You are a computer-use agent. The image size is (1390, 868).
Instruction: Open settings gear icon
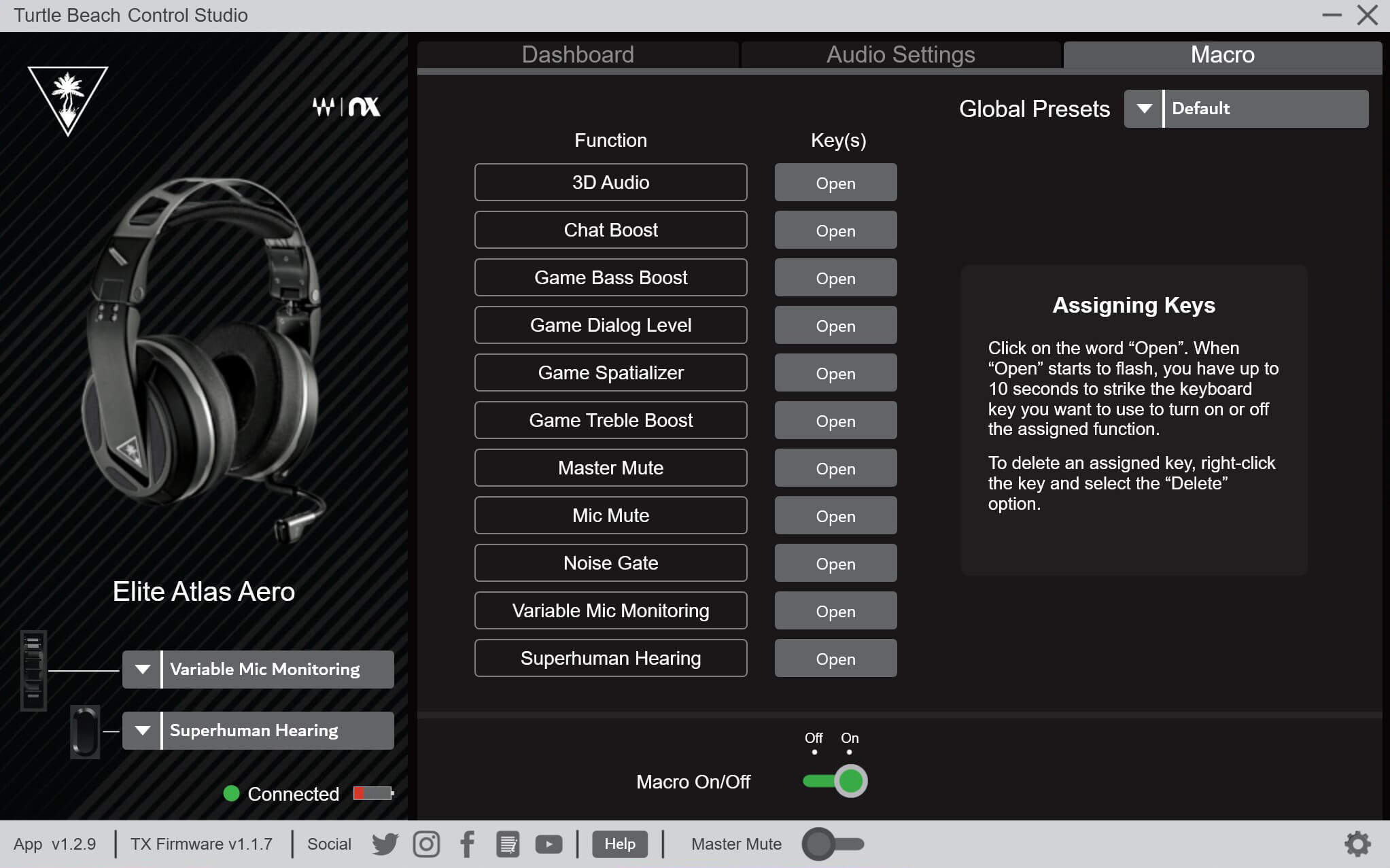pyautogui.click(x=1357, y=844)
